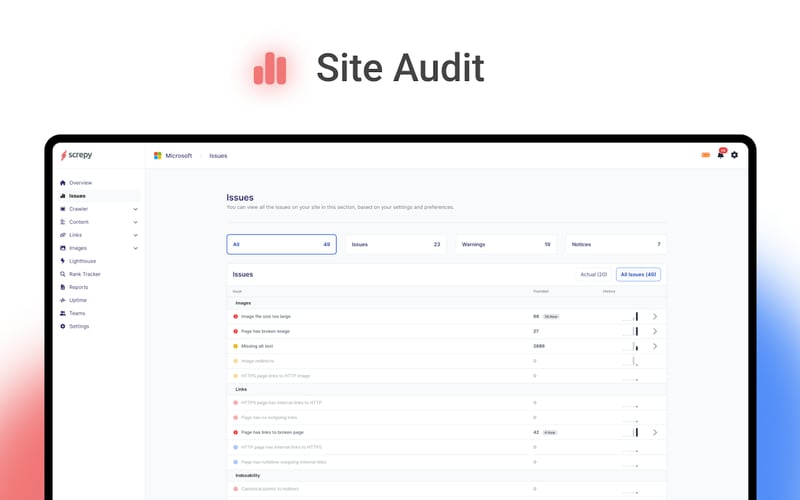This screenshot has height=500, width=800.
Task: Click yellow severity icon for Missing alt text
Action: coord(236,346)
